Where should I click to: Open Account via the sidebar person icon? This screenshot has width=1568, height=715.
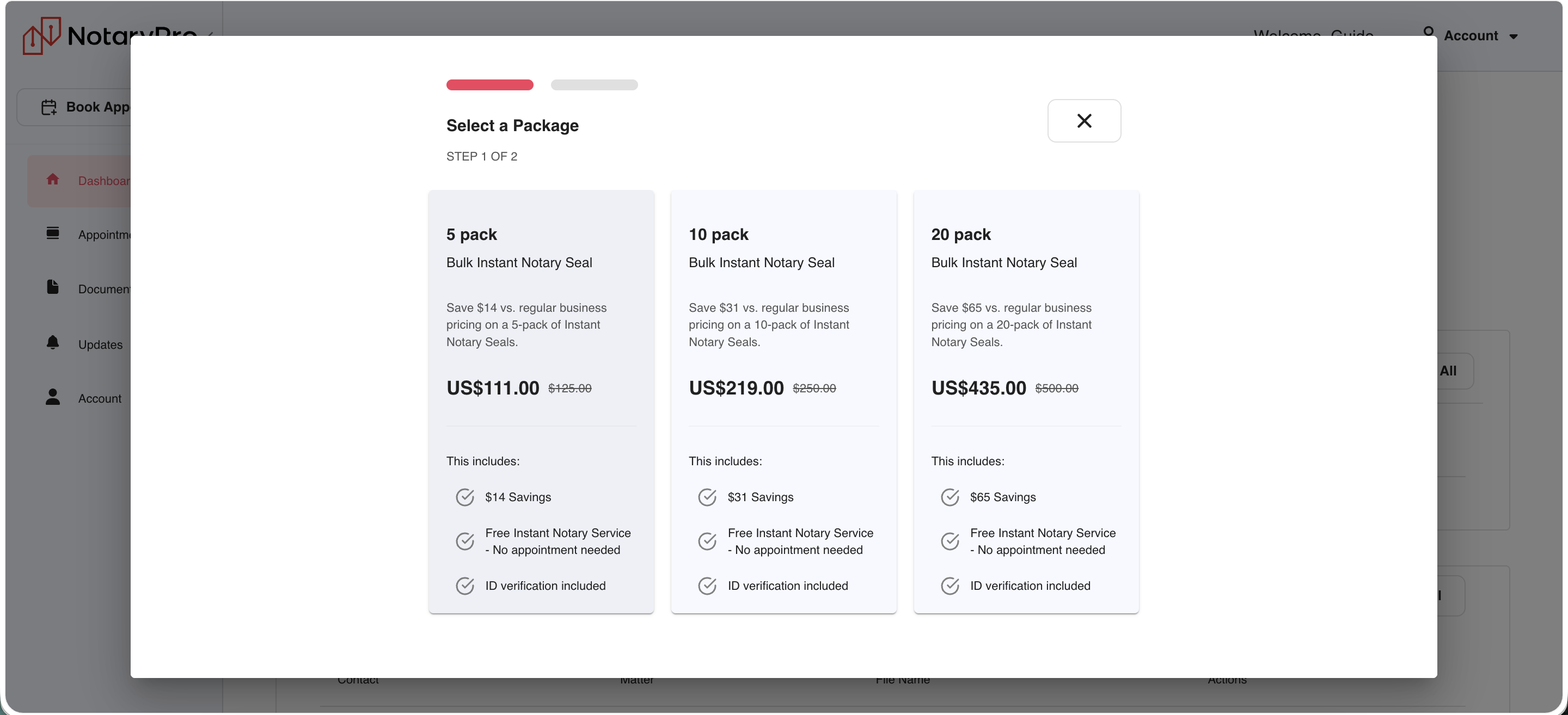click(52, 397)
